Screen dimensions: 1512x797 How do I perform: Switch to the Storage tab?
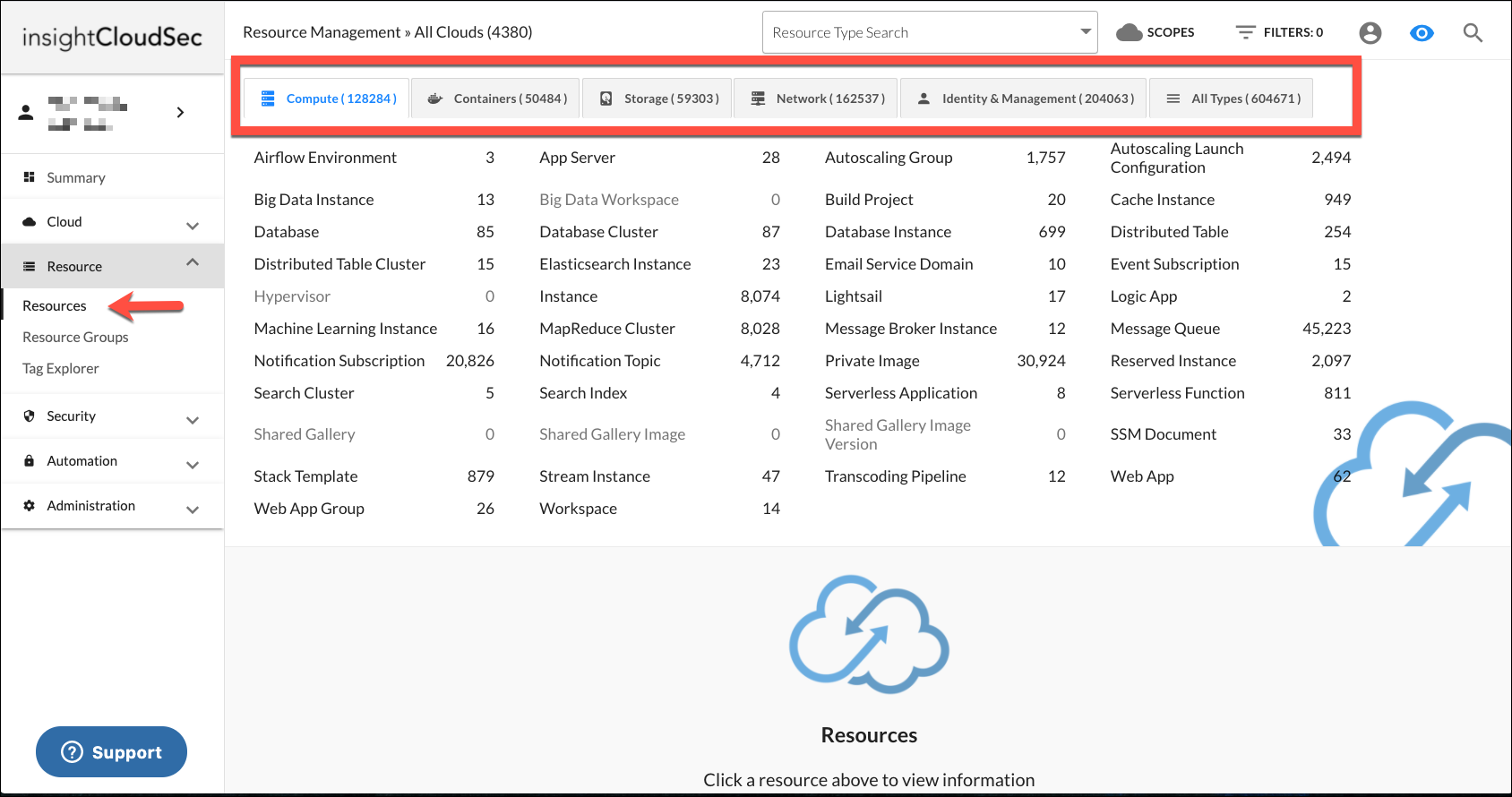[657, 99]
